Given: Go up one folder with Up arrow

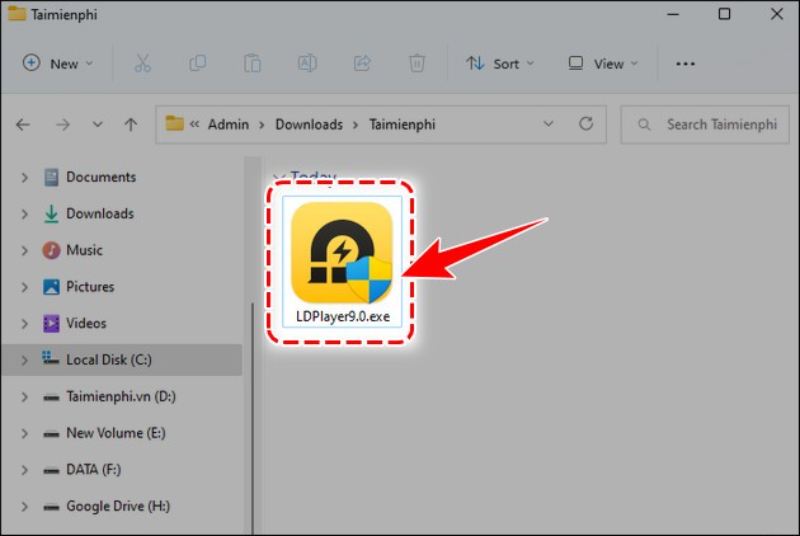Looking at the screenshot, I should pyautogui.click(x=130, y=125).
